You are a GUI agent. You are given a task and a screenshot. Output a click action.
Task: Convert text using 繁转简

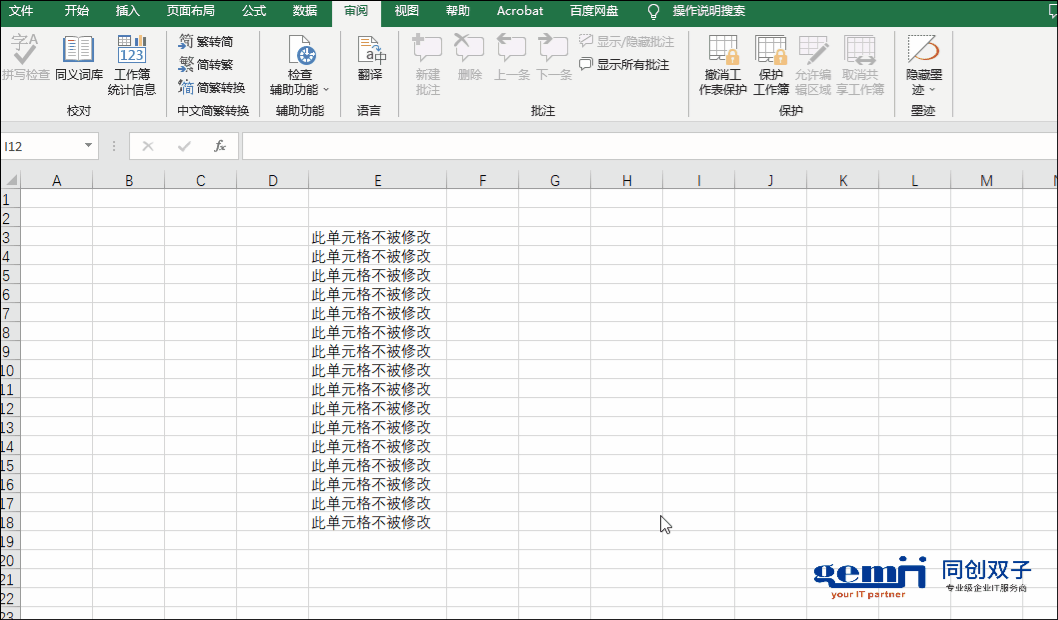click(x=206, y=42)
